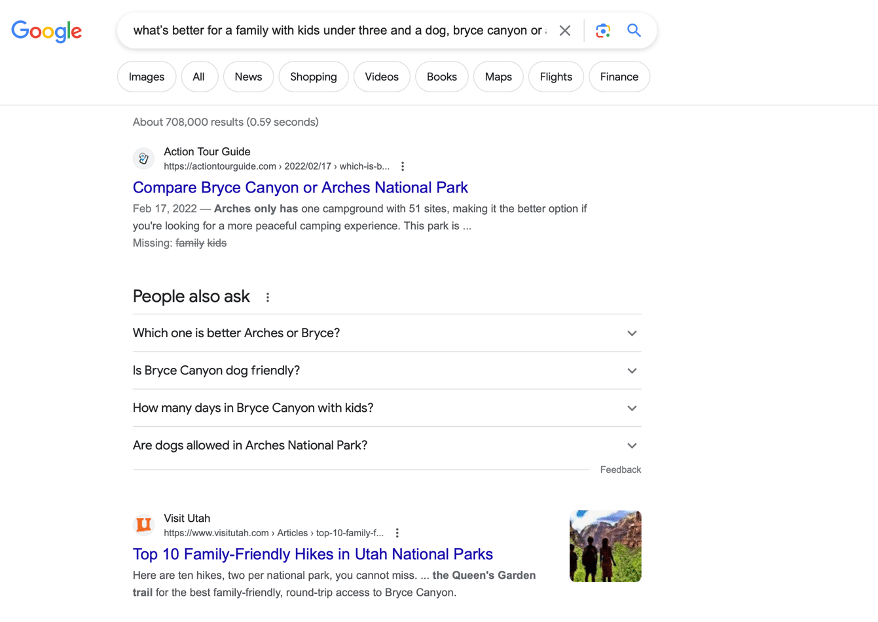The height and width of the screenshot is (622, 878).
Task: Expand 'Which one is better Arches or Bryce?'
Action: tap(387, 333)
